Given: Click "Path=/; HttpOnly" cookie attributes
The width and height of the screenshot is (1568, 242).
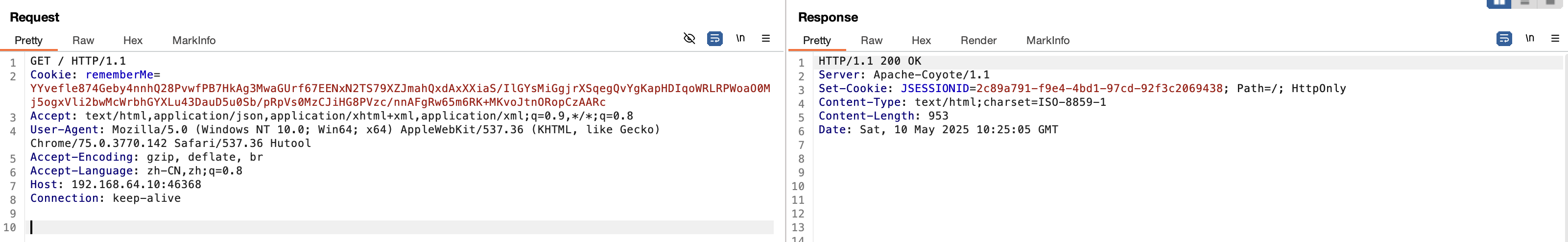Looking at the screenshot, I should point(1291,88).
